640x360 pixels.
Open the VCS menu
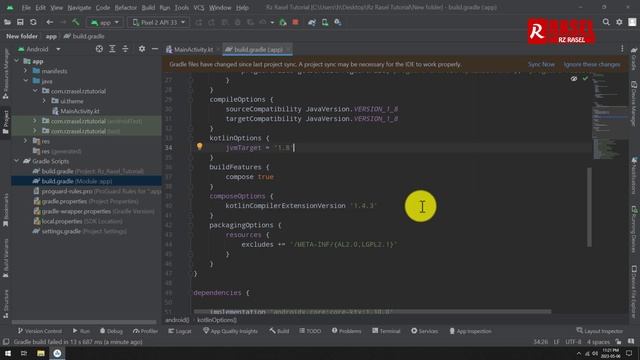click(199, 8)
